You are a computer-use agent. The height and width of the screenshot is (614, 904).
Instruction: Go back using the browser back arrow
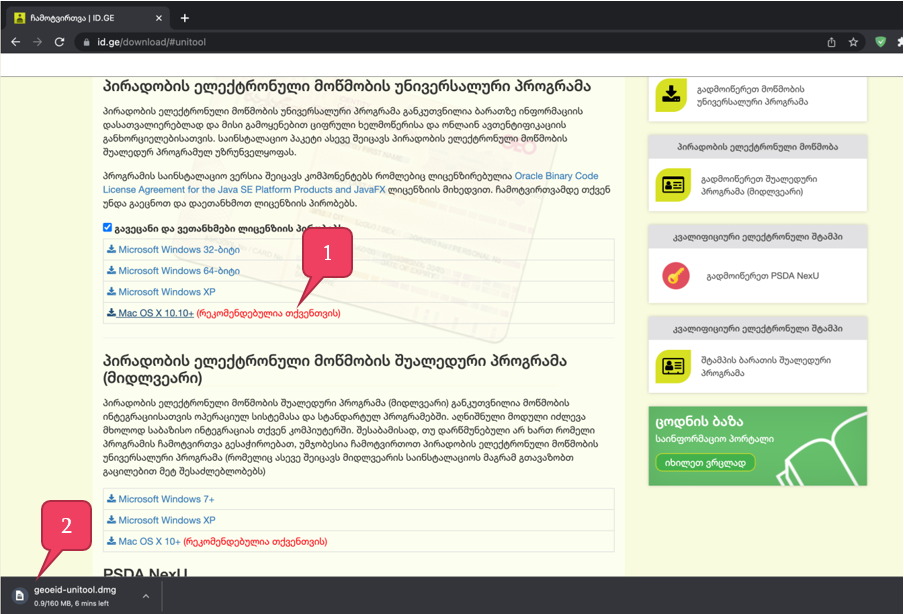(15, 42)
